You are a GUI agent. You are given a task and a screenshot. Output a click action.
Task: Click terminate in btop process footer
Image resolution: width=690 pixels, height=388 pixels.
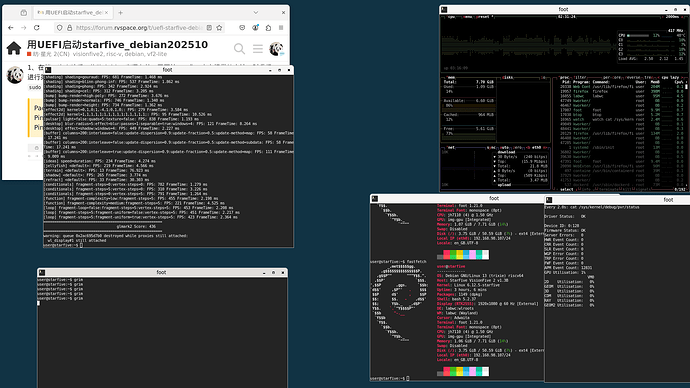(x=609, y=189)
